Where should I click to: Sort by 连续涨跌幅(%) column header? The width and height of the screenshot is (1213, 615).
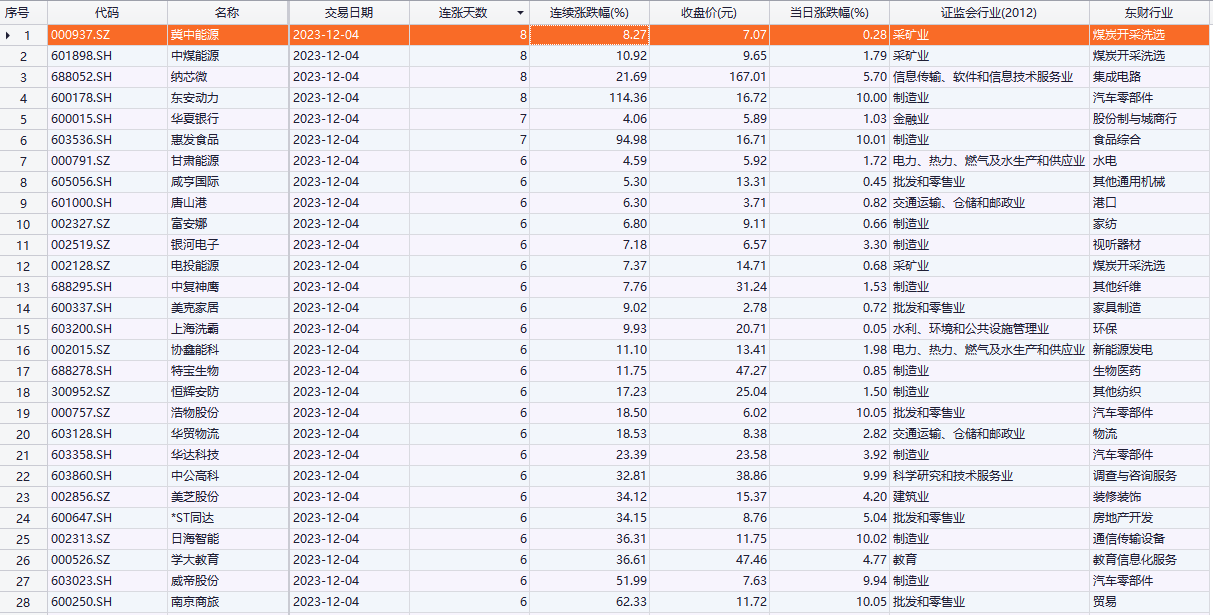[589, 13]
